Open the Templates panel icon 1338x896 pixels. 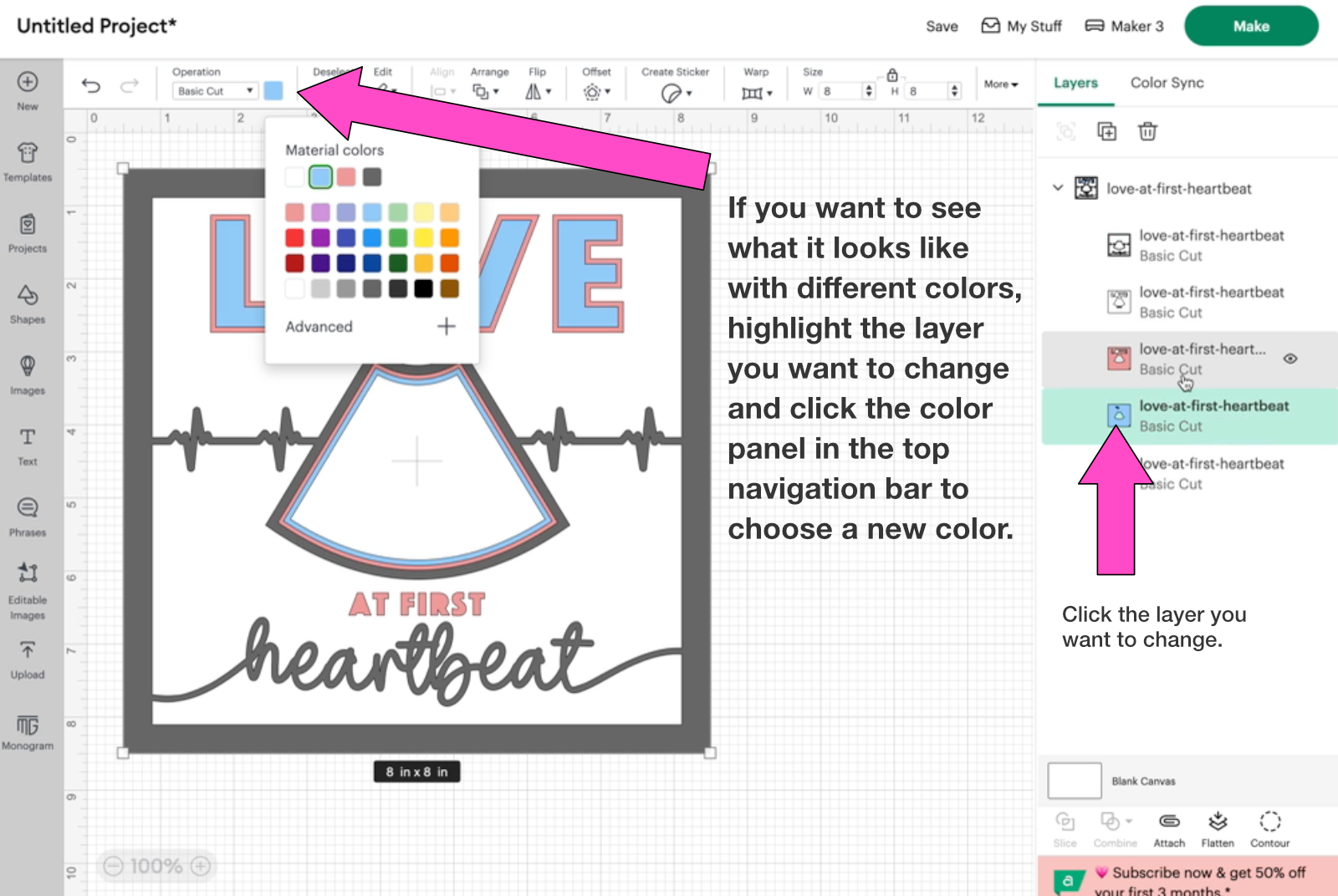click(28, 160)
